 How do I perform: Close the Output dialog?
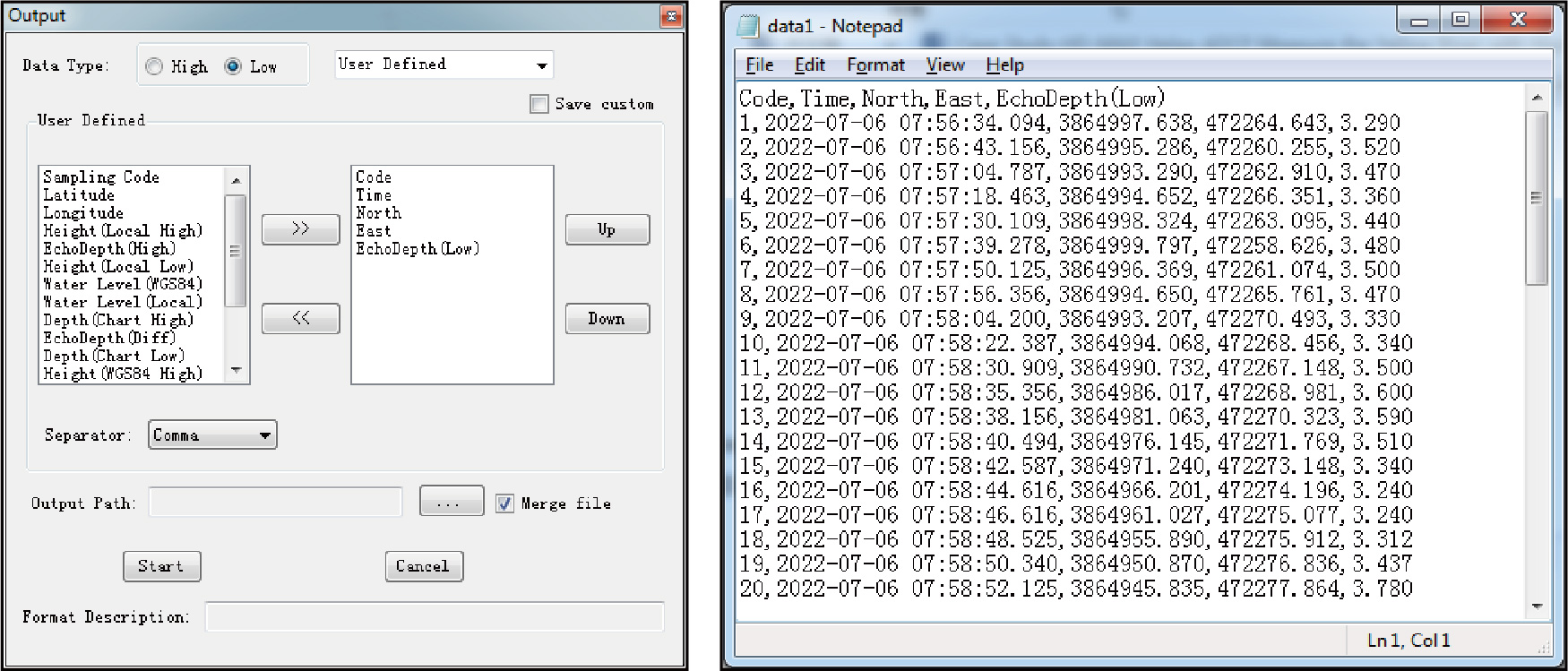pos(672,16)
